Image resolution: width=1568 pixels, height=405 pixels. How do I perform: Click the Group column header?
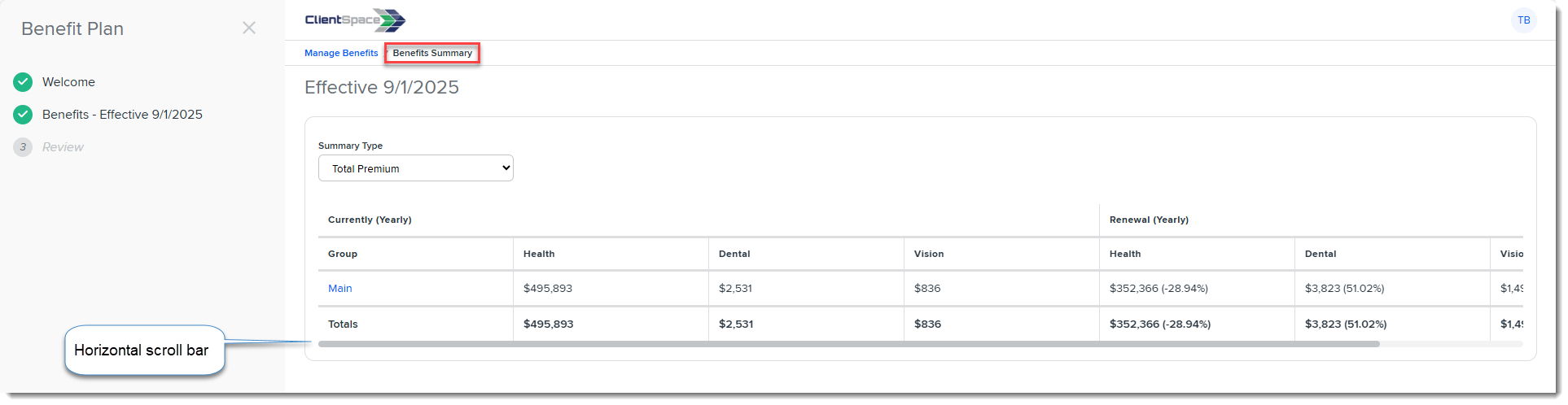point(343,254)
